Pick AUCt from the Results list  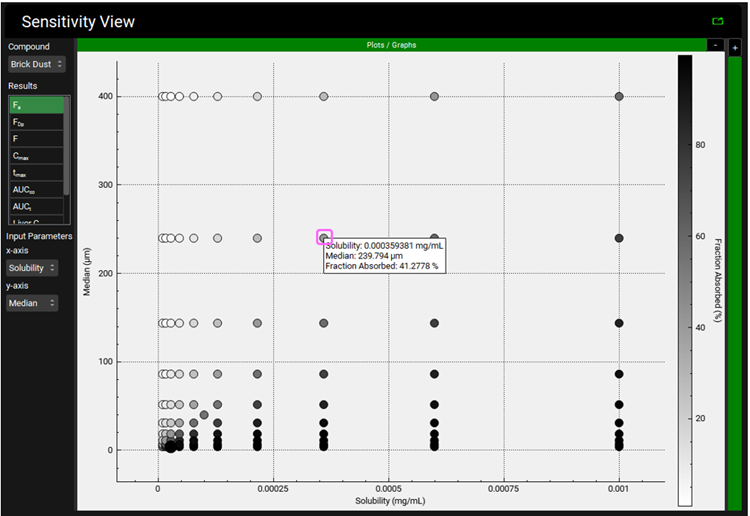point(35,206)
